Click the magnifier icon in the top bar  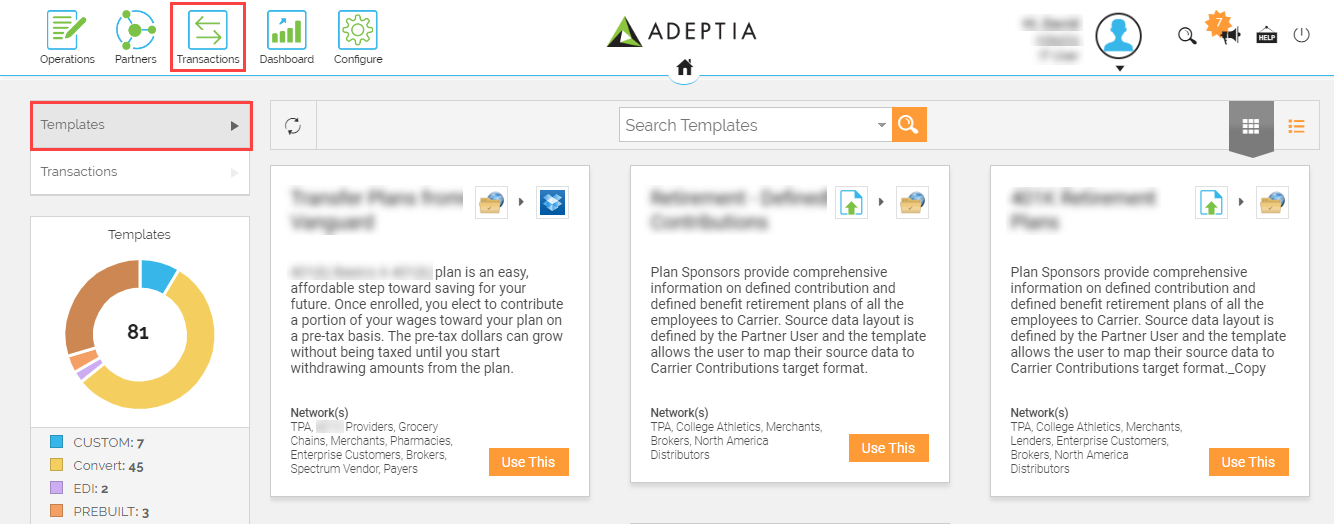(x=1186, y=36)
